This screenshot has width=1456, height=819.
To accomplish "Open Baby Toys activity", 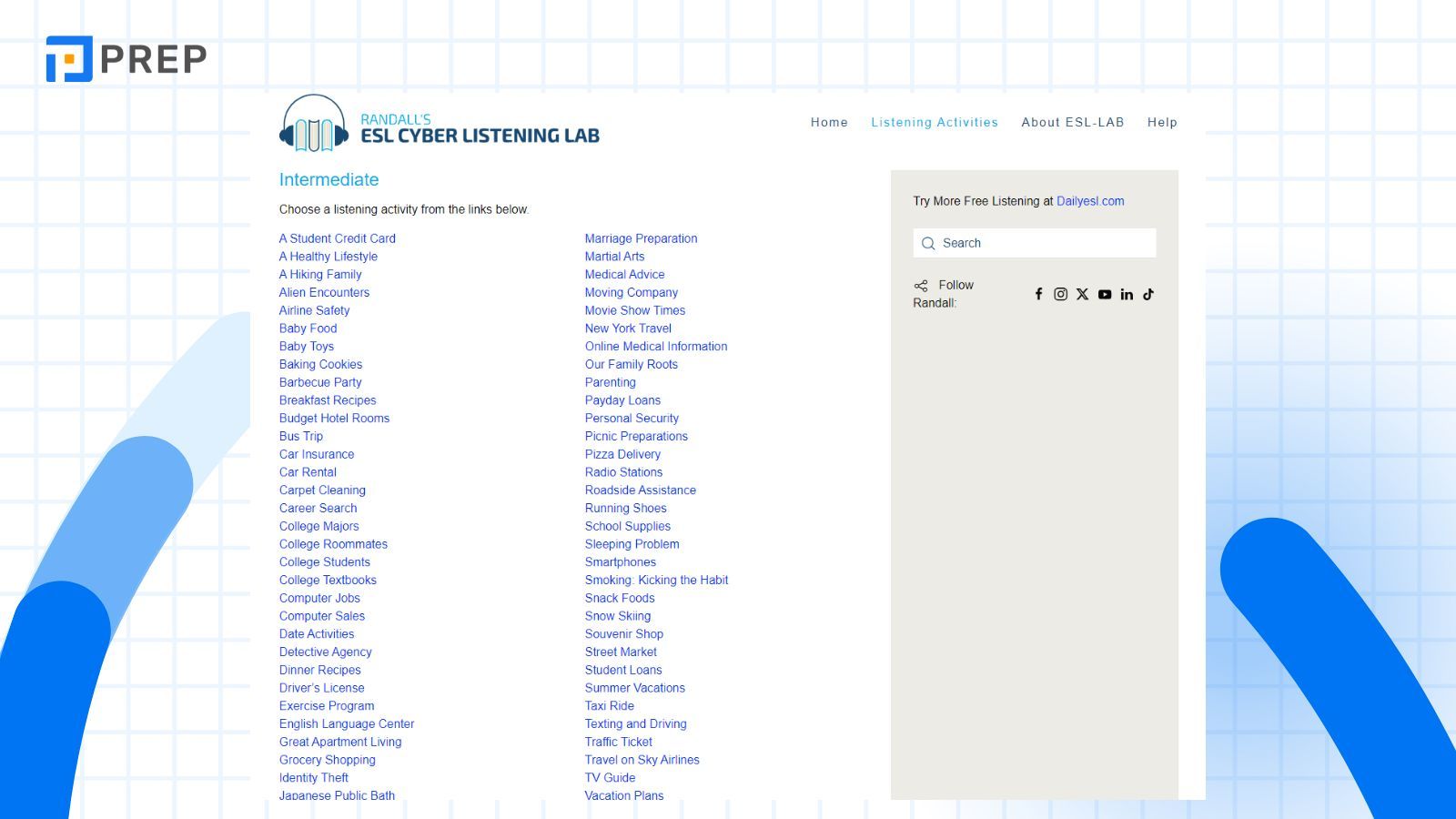I will 307,346.
